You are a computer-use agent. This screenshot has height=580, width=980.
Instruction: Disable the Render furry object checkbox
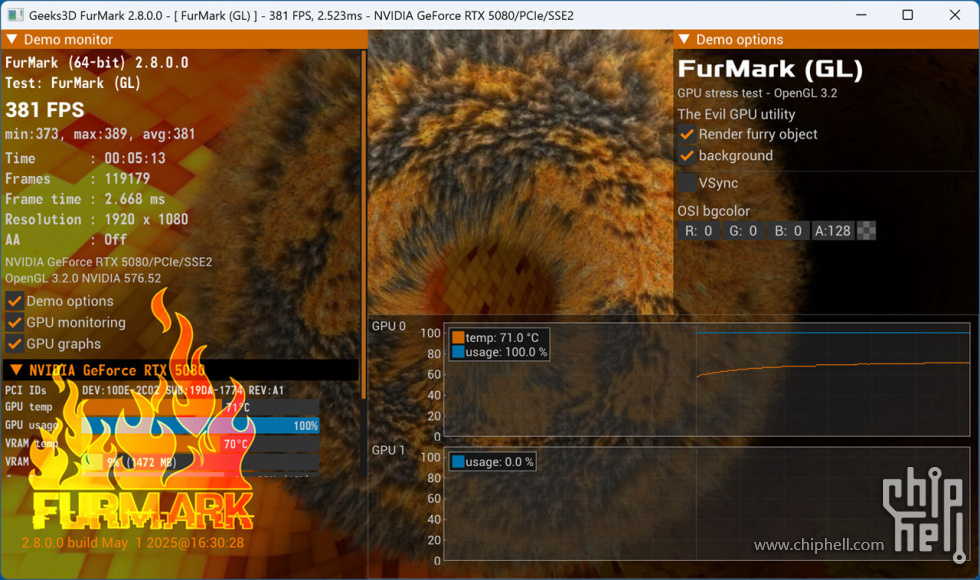[687, 134]
